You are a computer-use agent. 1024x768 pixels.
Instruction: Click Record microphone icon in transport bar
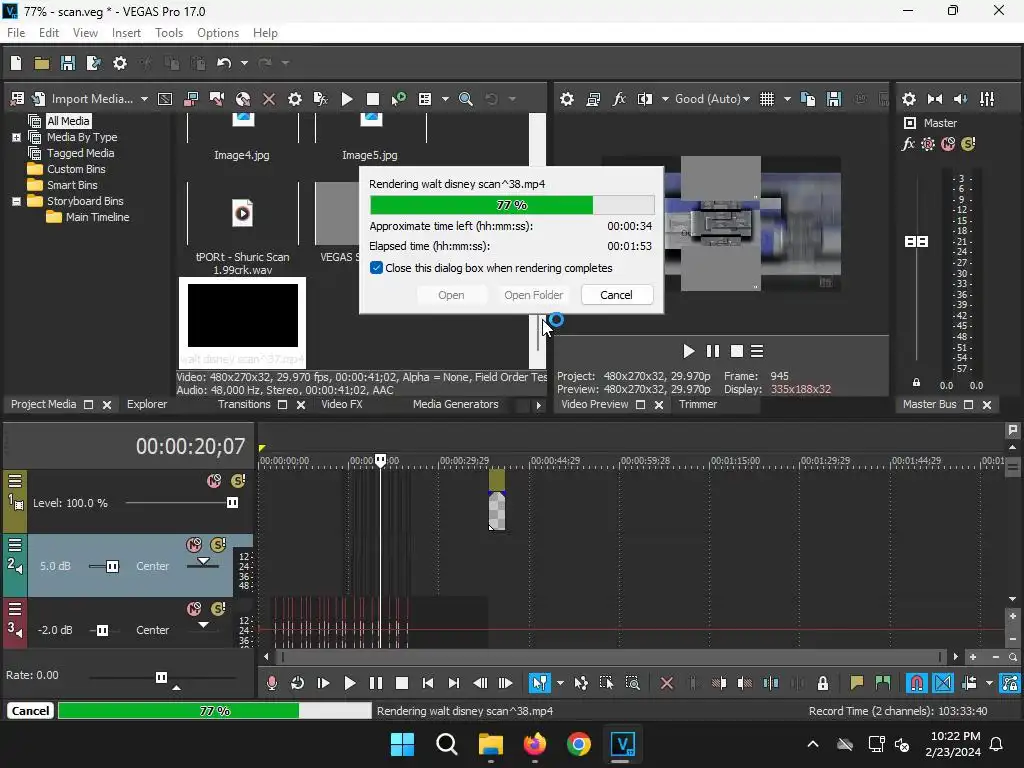pos(272,683)
